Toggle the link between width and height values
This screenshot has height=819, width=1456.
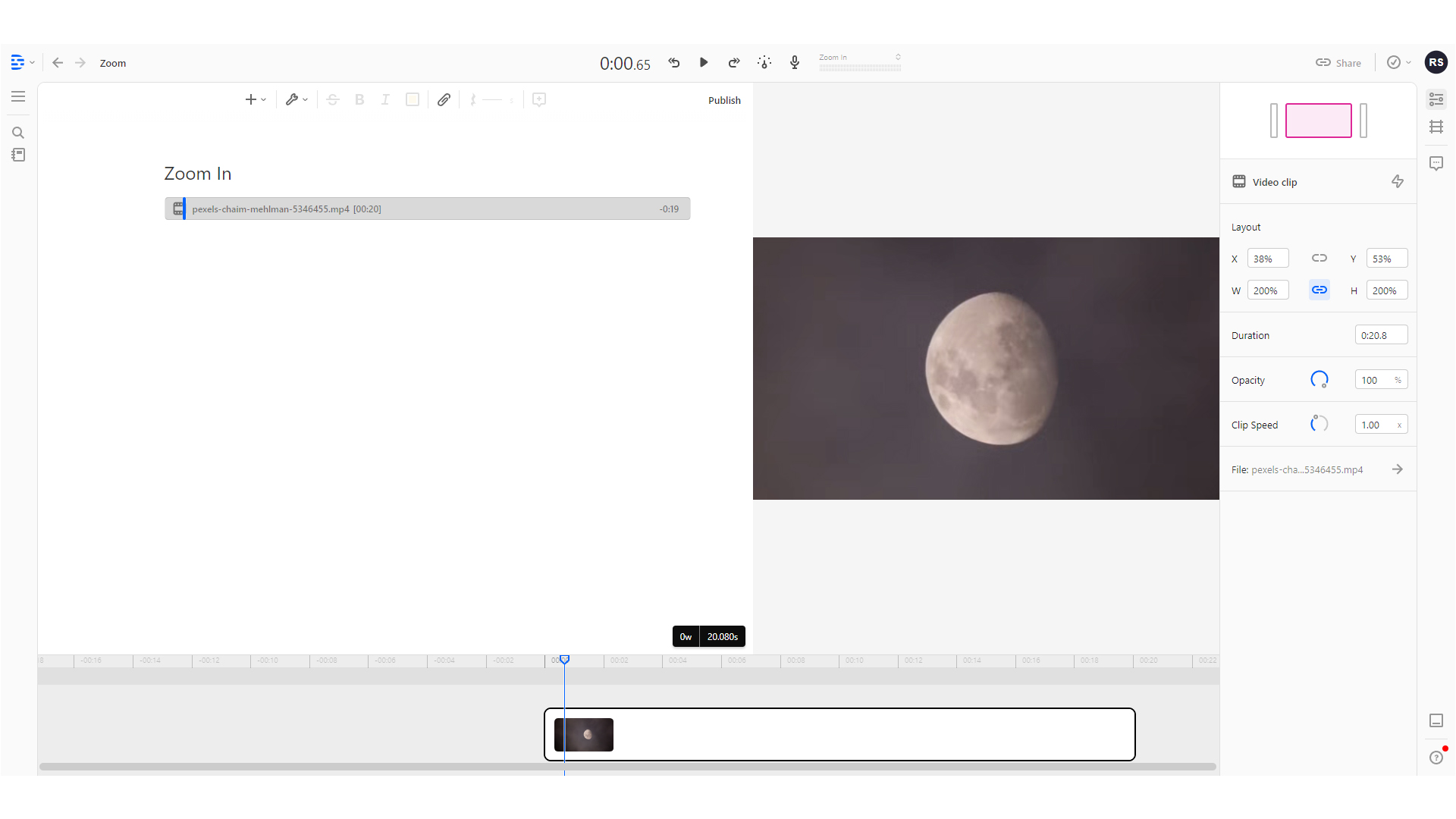click(x=1319, y=290)
